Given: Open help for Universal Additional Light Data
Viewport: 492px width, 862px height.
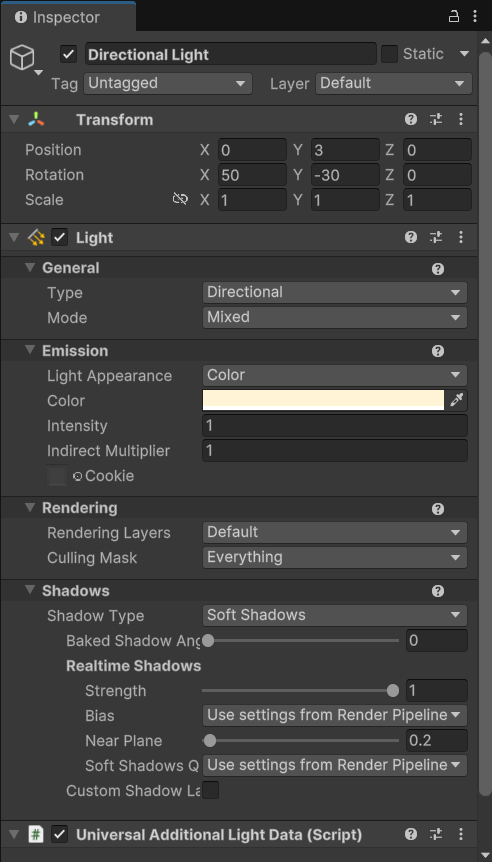Looking at the screenshot, I should coord(411,835).
